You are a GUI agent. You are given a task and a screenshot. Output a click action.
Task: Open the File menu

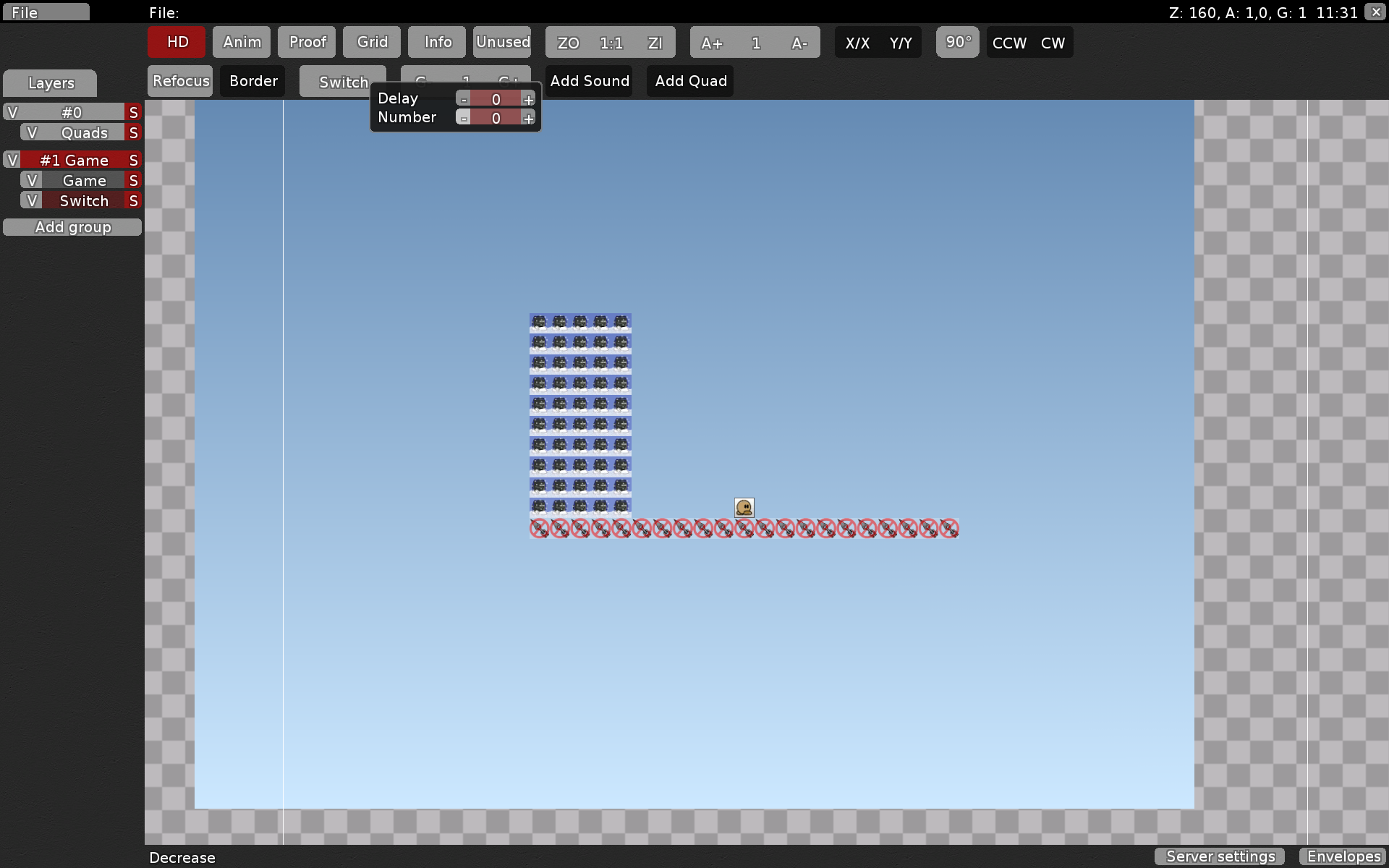tap(46, 12)
